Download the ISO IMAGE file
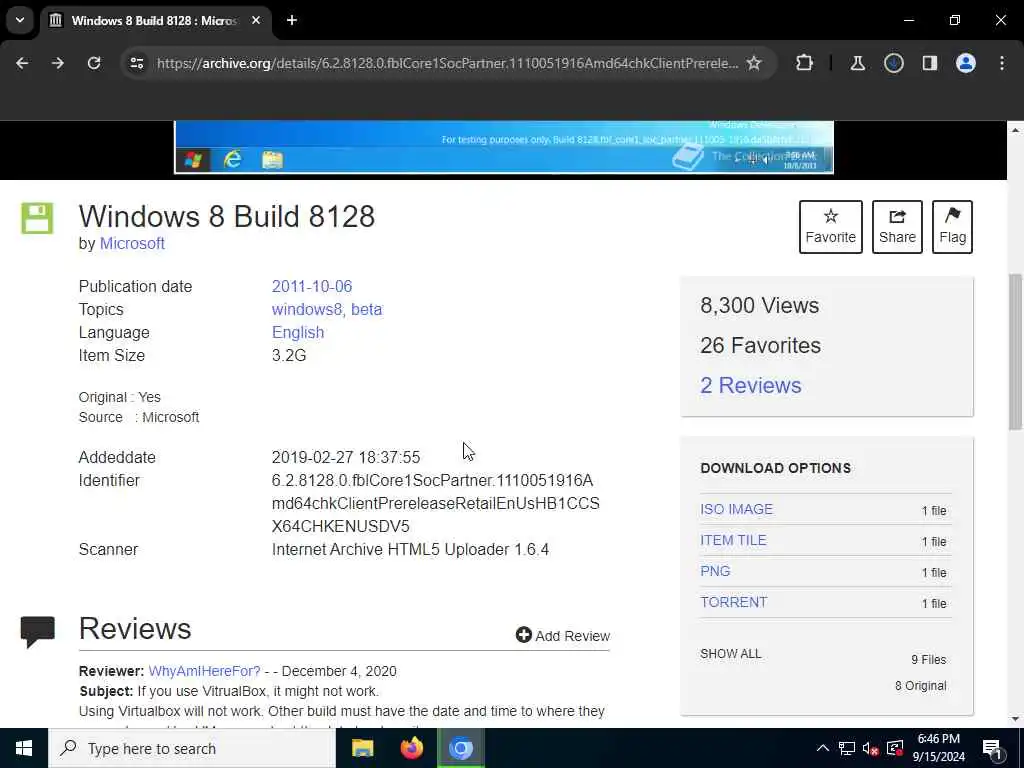Image resolution: width=1024 pixels, height=768 pixels. [x=737, y=509]
